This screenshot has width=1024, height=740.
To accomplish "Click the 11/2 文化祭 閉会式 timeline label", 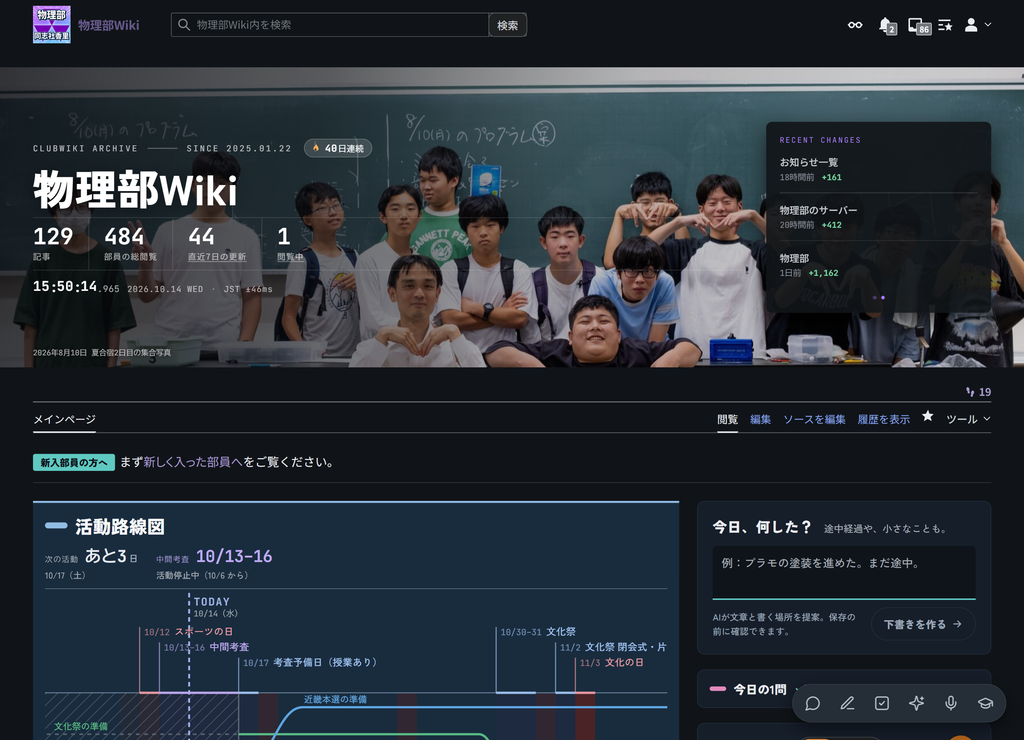I will [613, 647].
